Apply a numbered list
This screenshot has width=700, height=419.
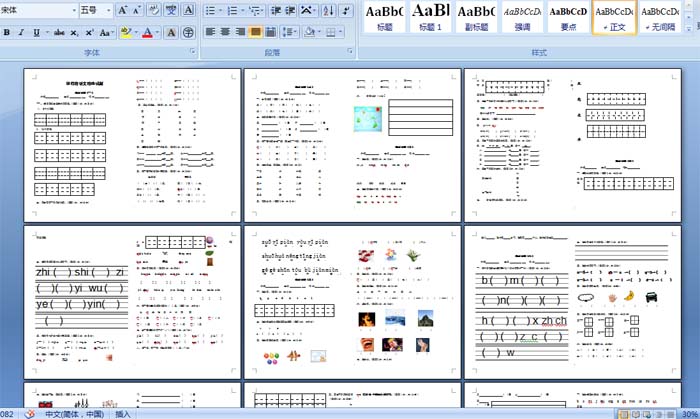(233, 11)
